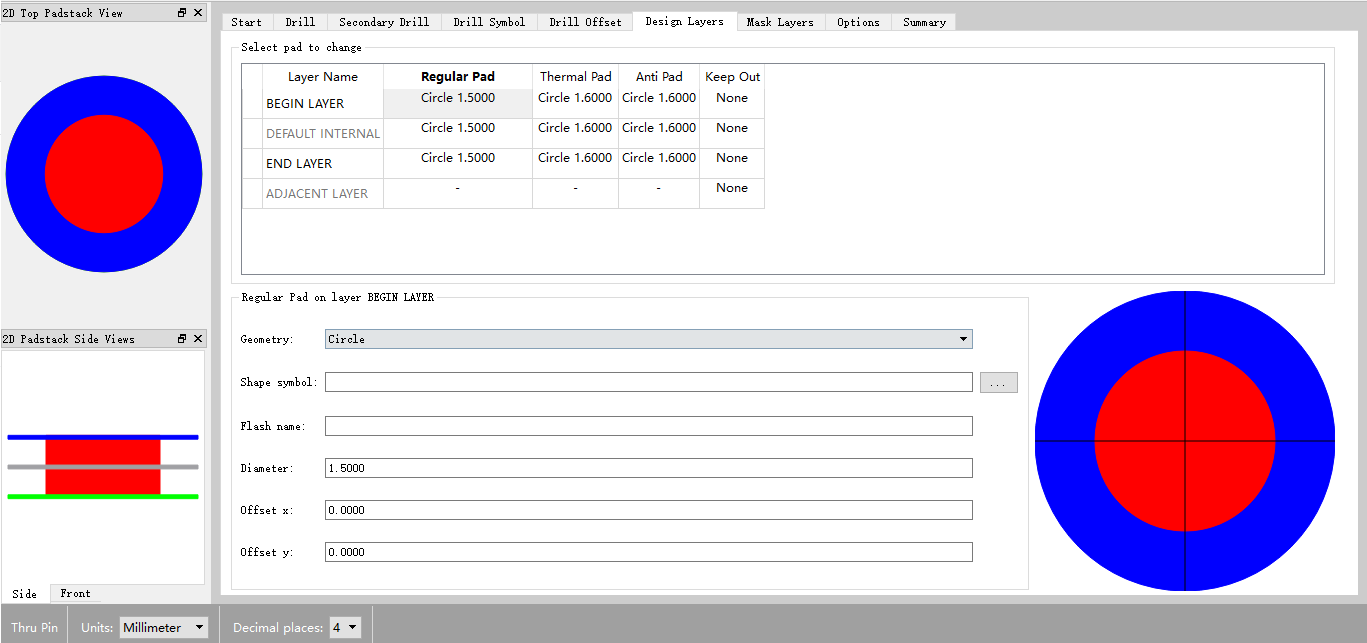
Task: Select DEFAULT INTERNAL Keep Out cell
Action: (x=732, y=134)
